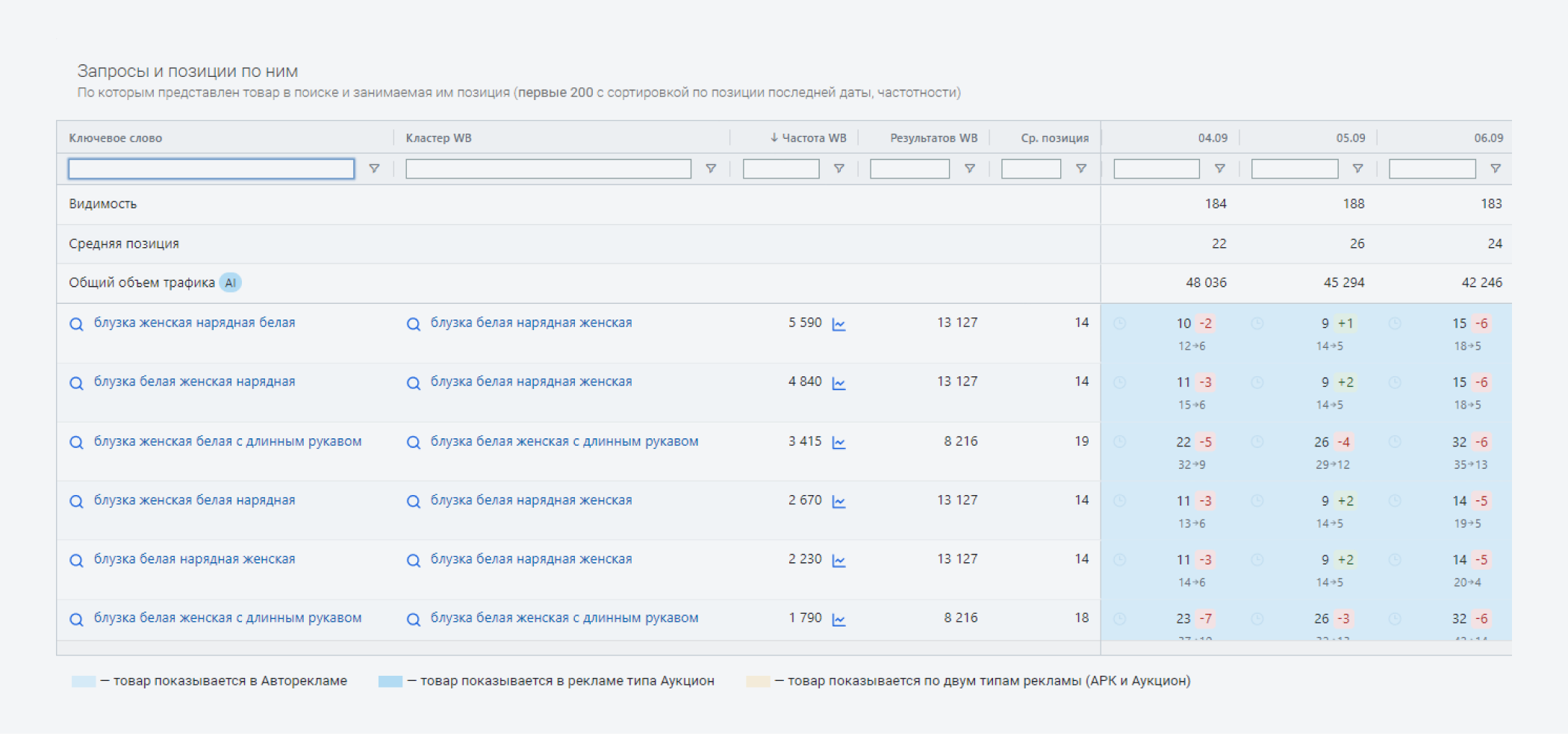Click the filter funnel for Кластер WB column
The image size is (1568, 734).
pos(711,169)
